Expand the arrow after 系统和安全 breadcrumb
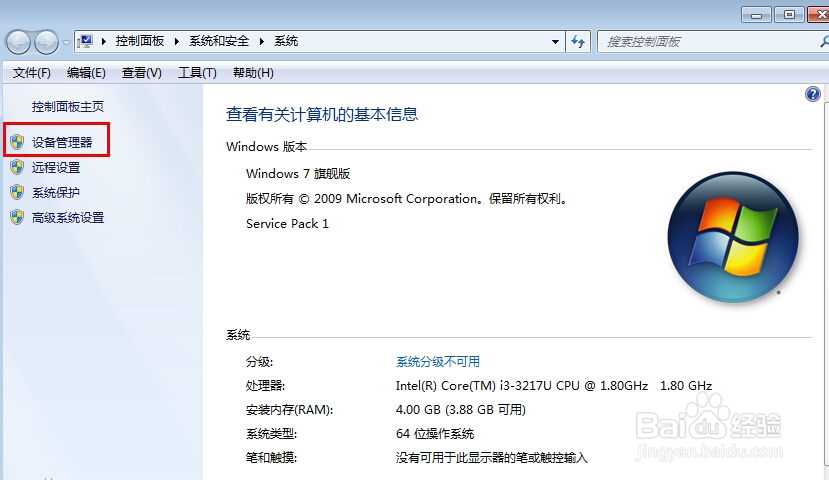Screen dimensions: 829x480 pos(261,41)
